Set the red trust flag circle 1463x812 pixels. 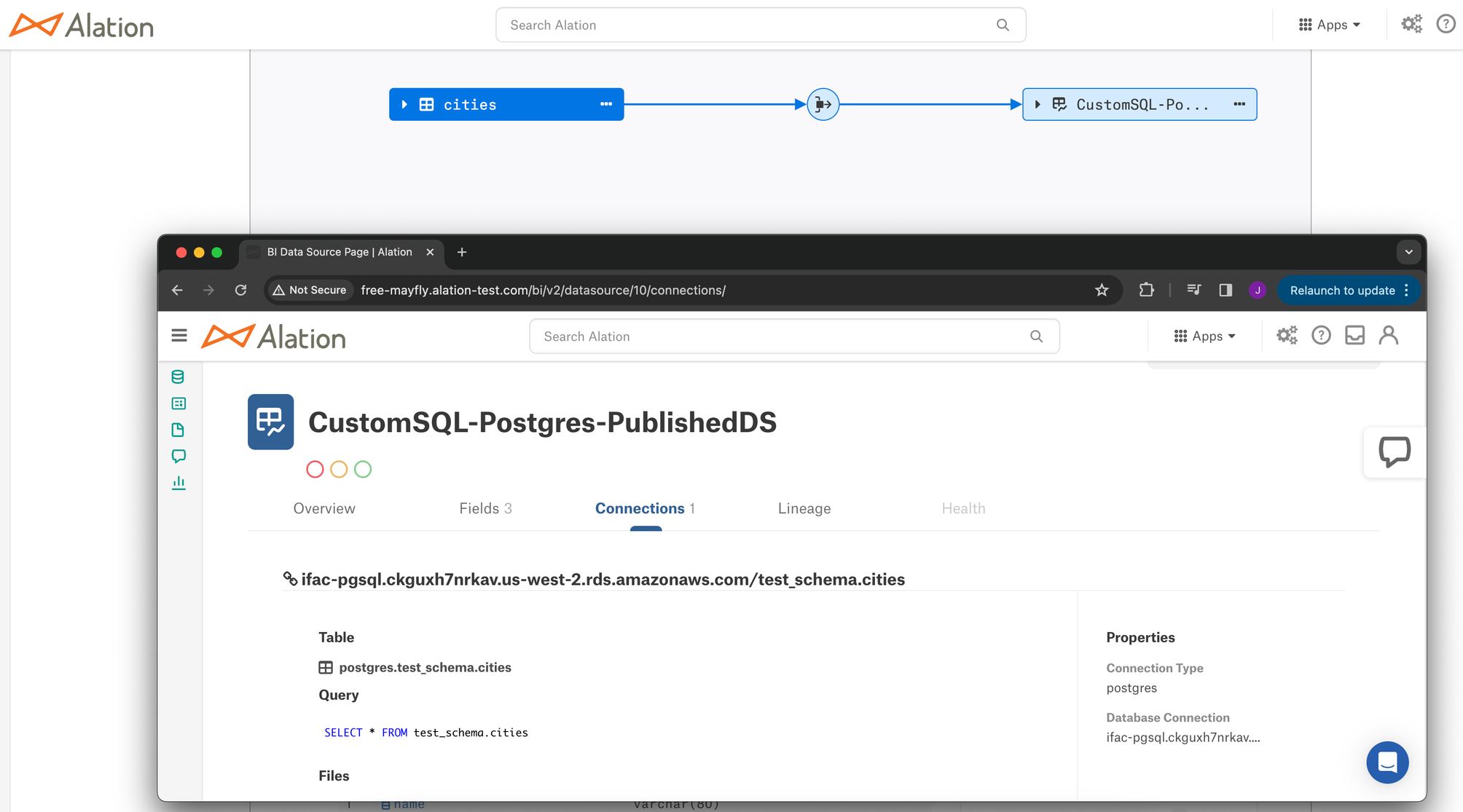coord(315,469)
